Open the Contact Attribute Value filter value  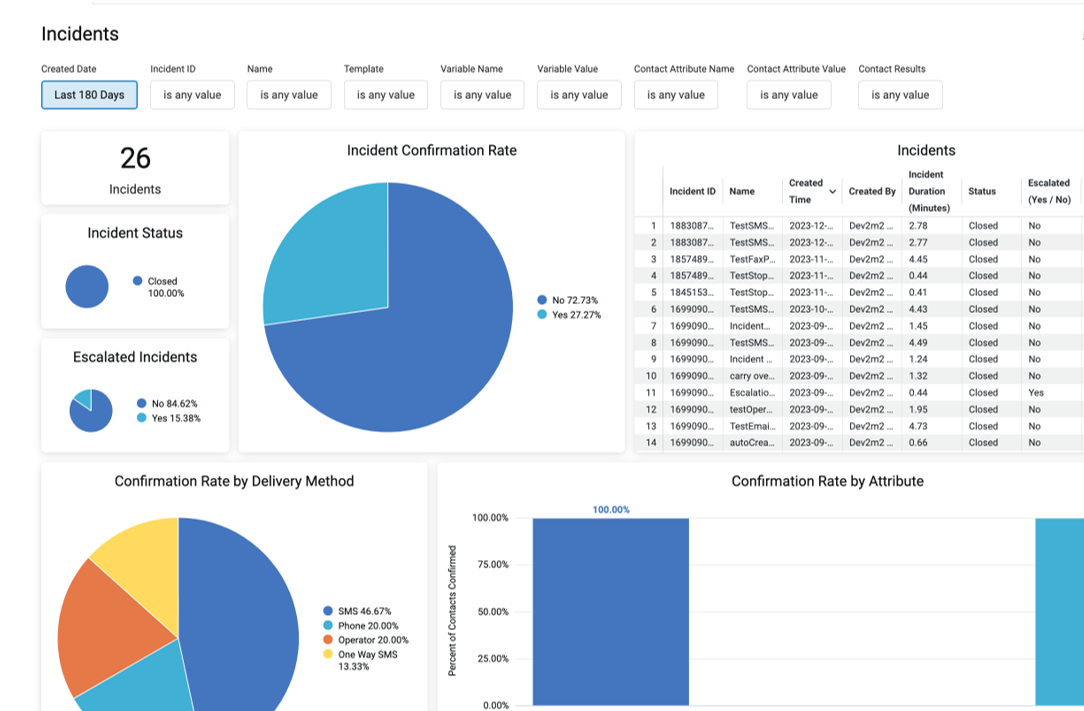point(789,95)
